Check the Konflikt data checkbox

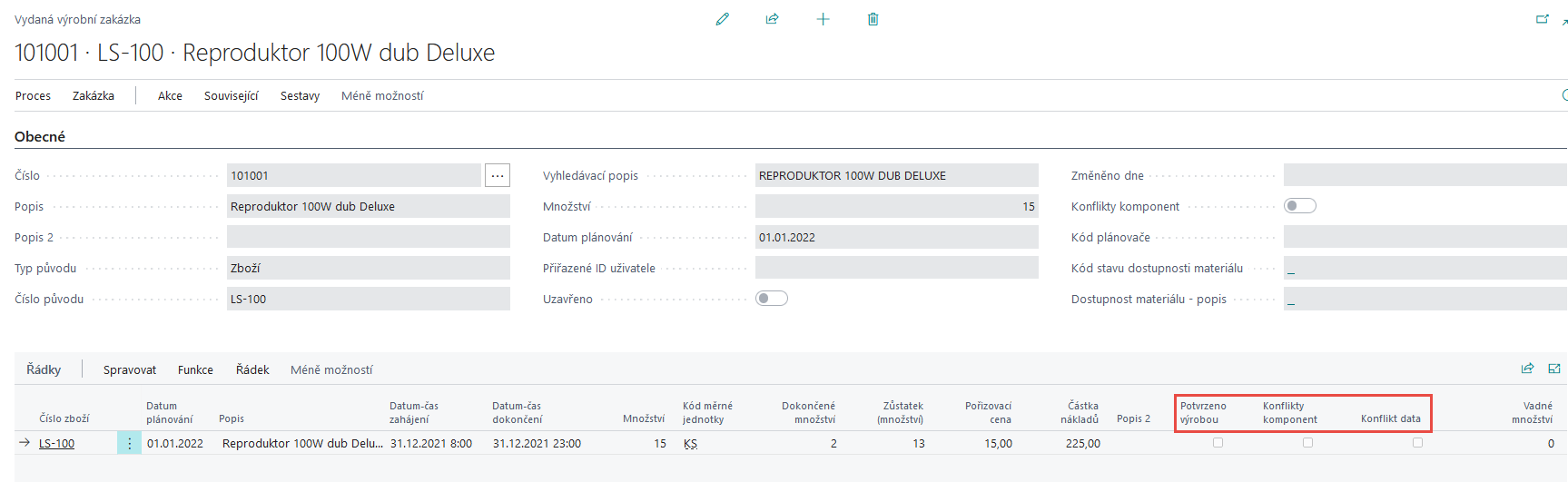tap(1416, 443)
